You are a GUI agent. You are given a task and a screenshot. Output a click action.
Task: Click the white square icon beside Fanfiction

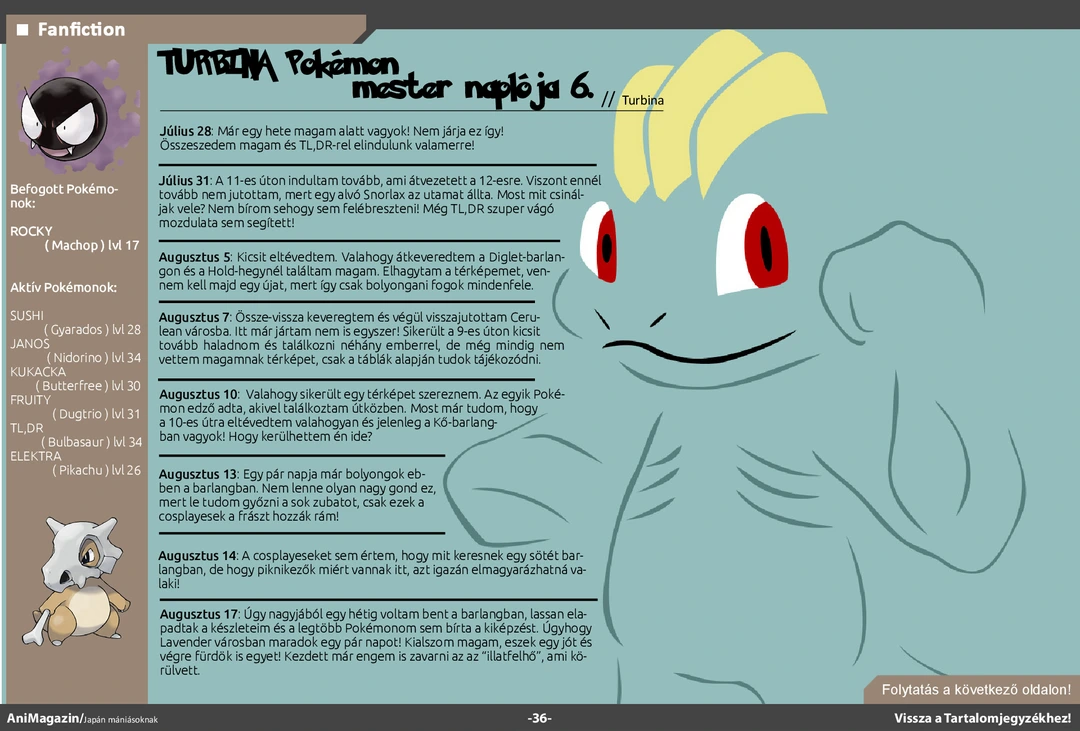[22, 30]
